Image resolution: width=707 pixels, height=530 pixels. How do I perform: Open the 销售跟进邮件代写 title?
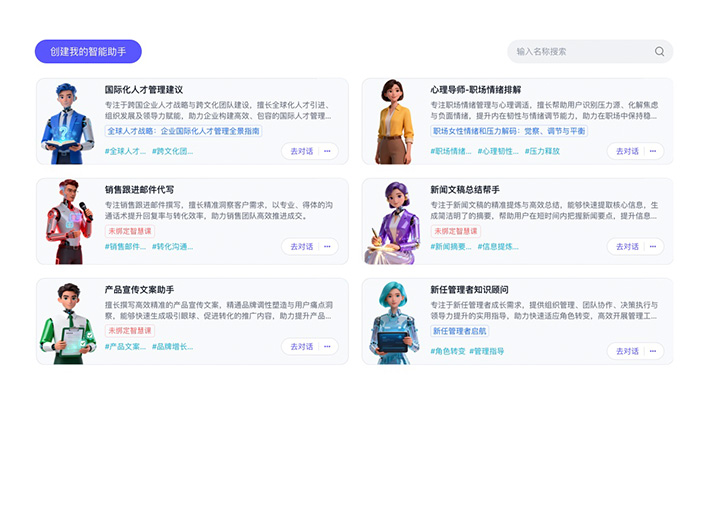tap(139, 189)
